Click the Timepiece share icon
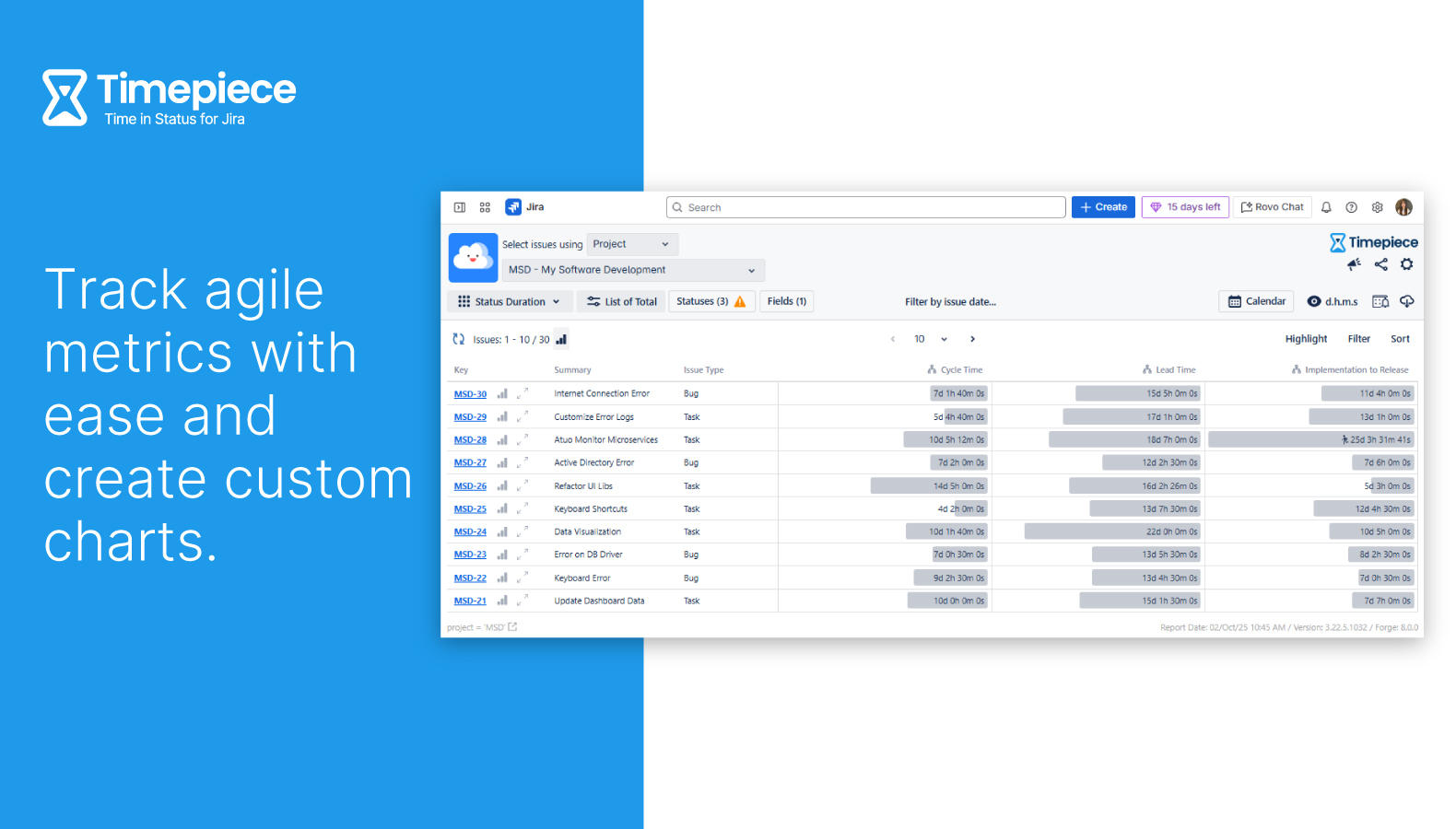Viewport: 1456px width, 829px height. tap(1380, 264)
